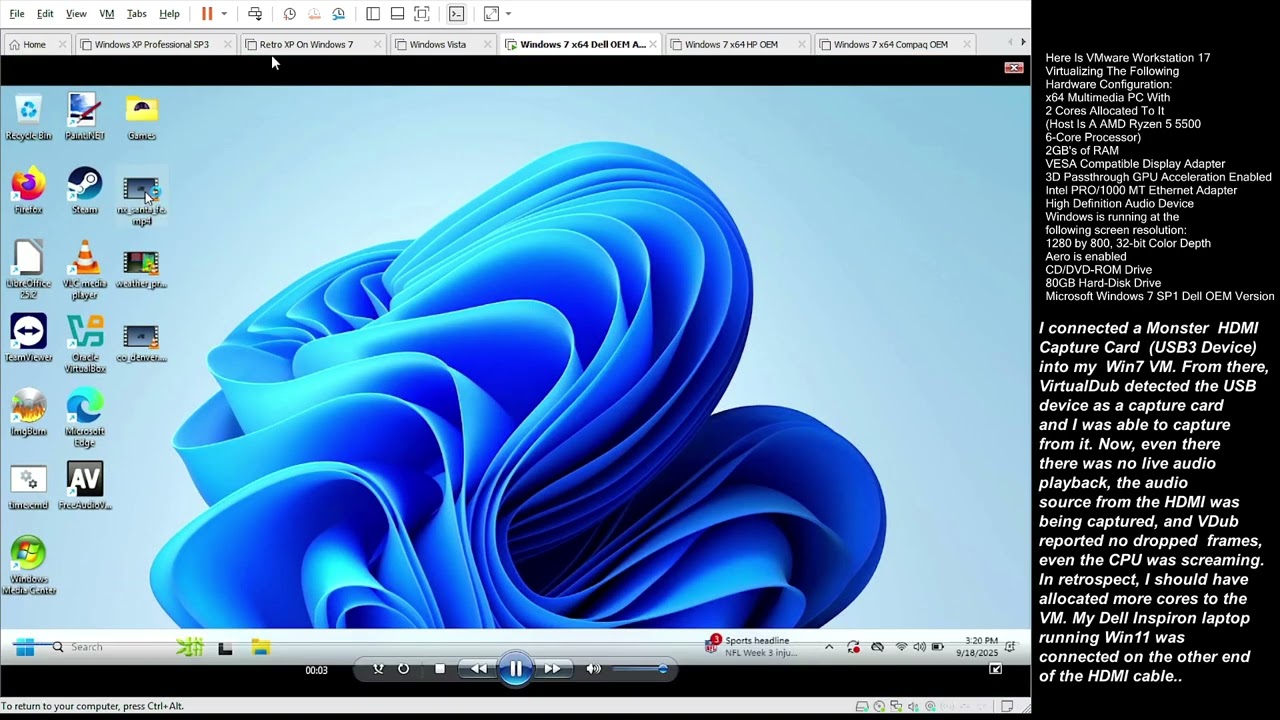
Task: Open the Help menu
Action: (170, 14)
